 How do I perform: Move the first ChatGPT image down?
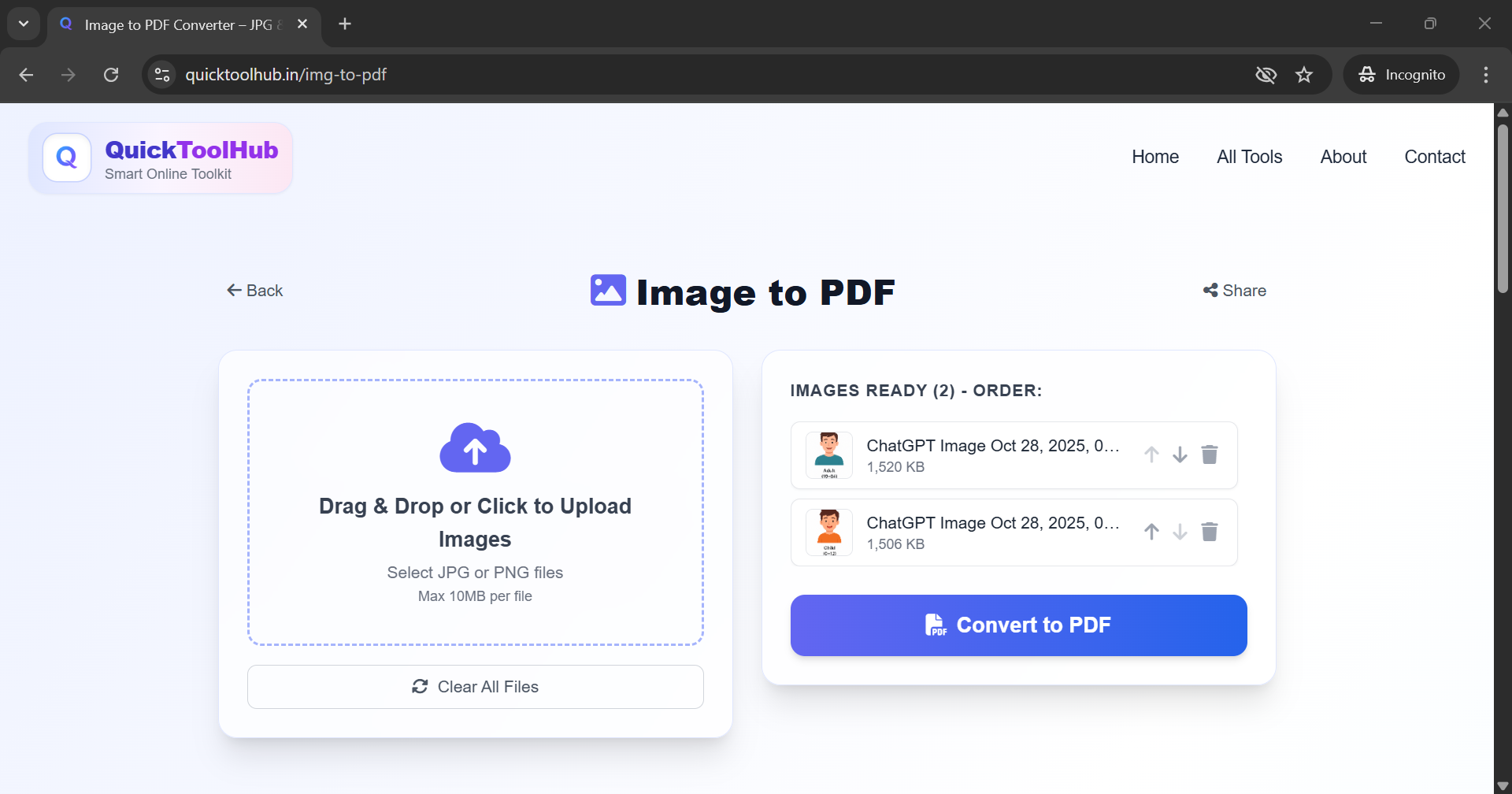[1179, 455]
